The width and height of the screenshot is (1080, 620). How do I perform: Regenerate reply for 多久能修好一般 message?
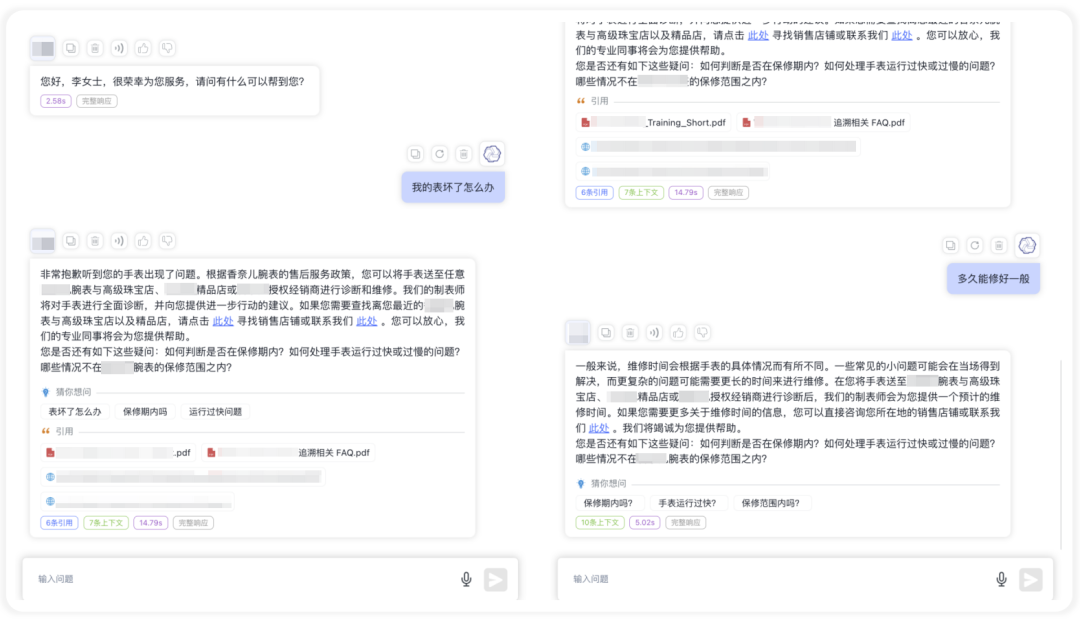pos(975,246)
